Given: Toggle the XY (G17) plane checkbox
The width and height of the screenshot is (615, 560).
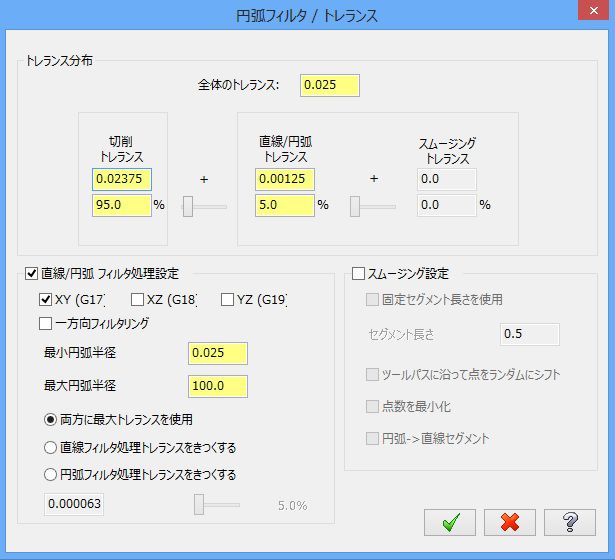Looking at the screenshot, I should click(45, 300).
